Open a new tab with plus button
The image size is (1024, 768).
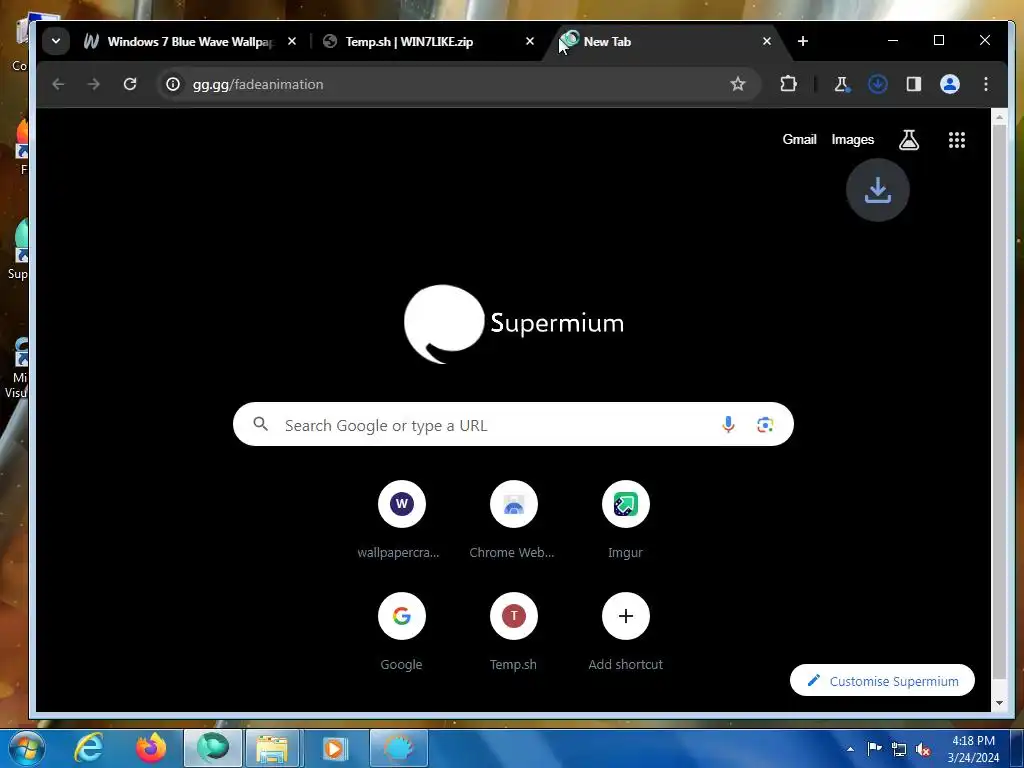click(x=803, y=41)
